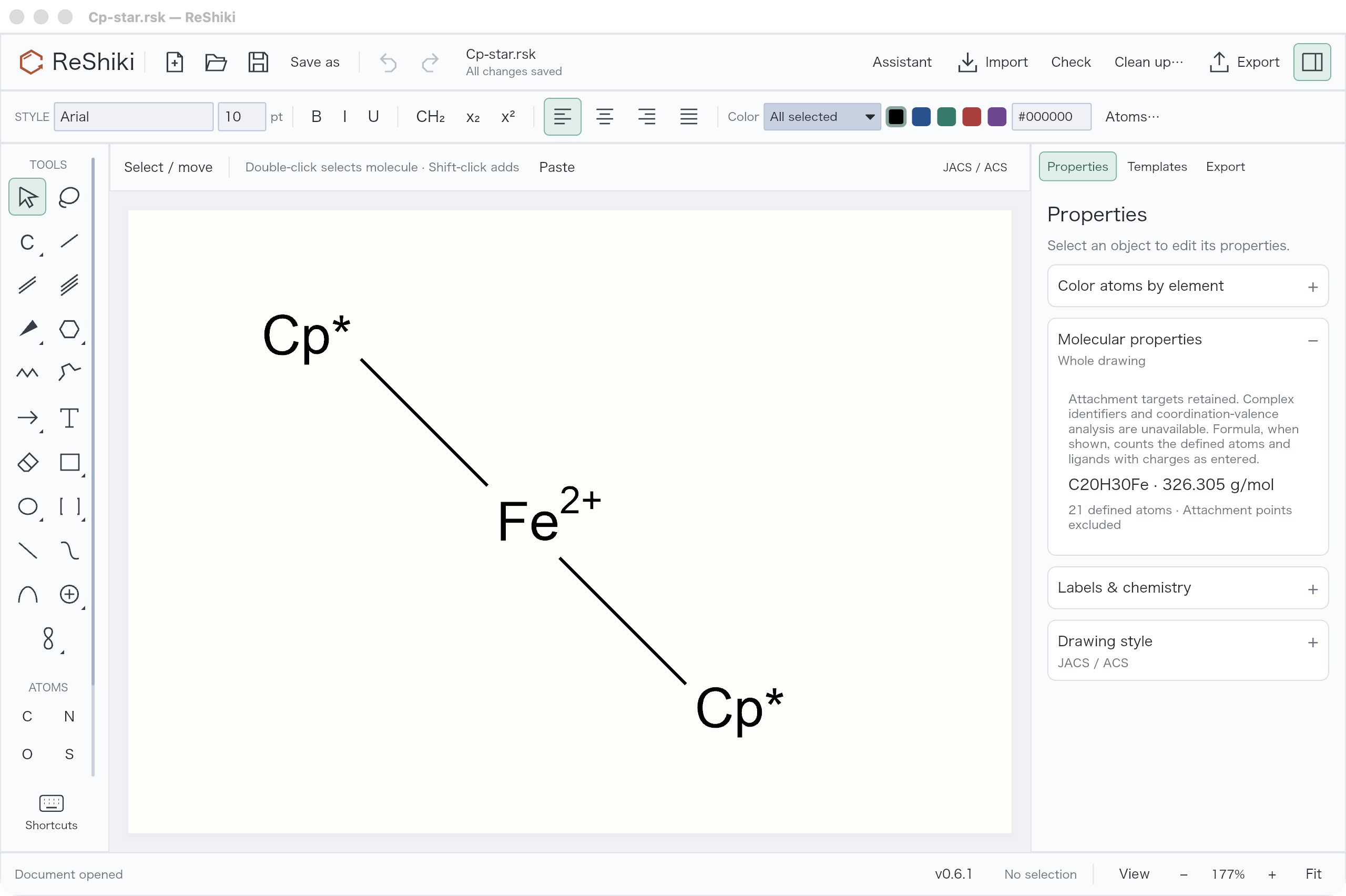Create a new document

[x=174, y=62]
